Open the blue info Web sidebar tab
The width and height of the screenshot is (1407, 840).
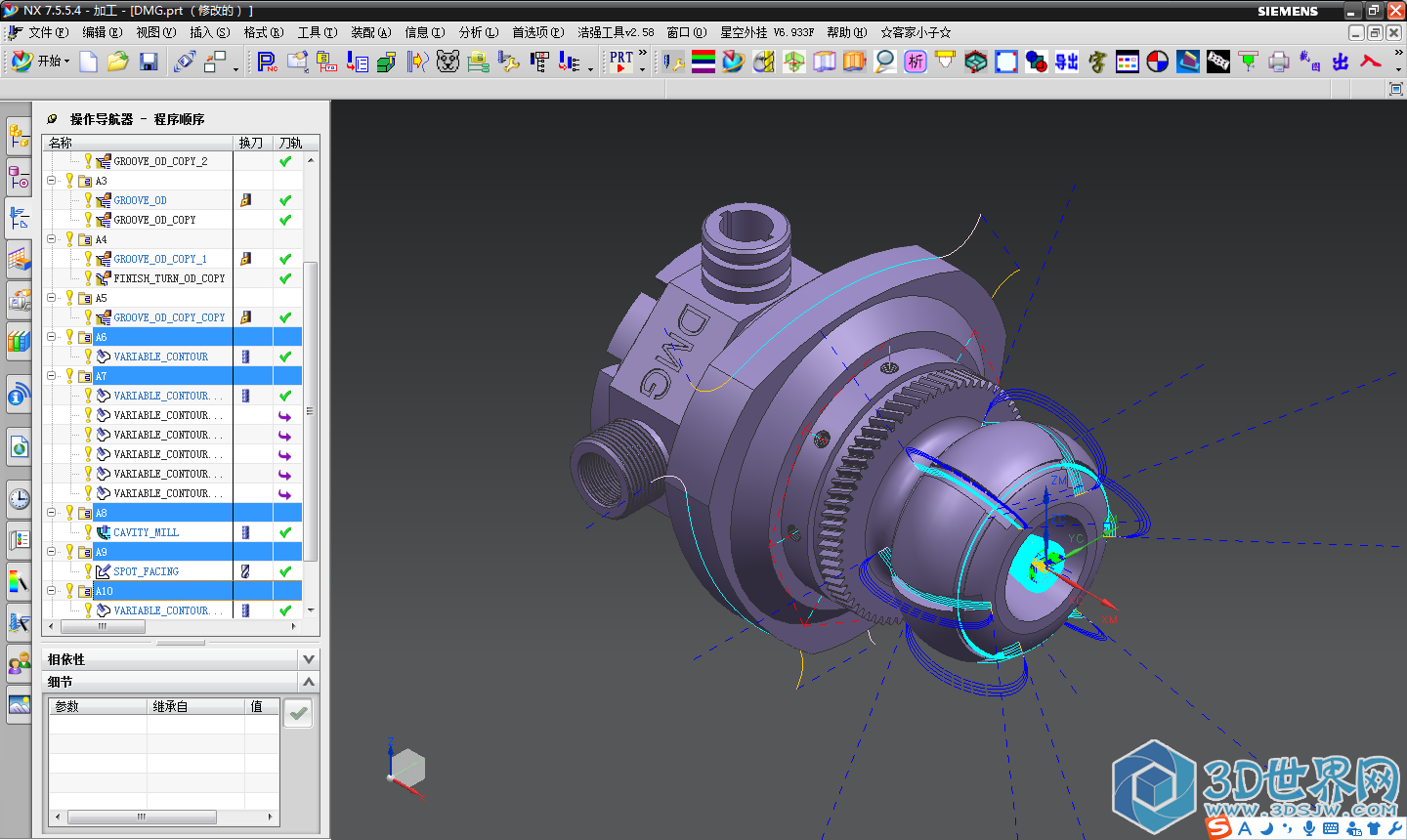pos(19,396)
